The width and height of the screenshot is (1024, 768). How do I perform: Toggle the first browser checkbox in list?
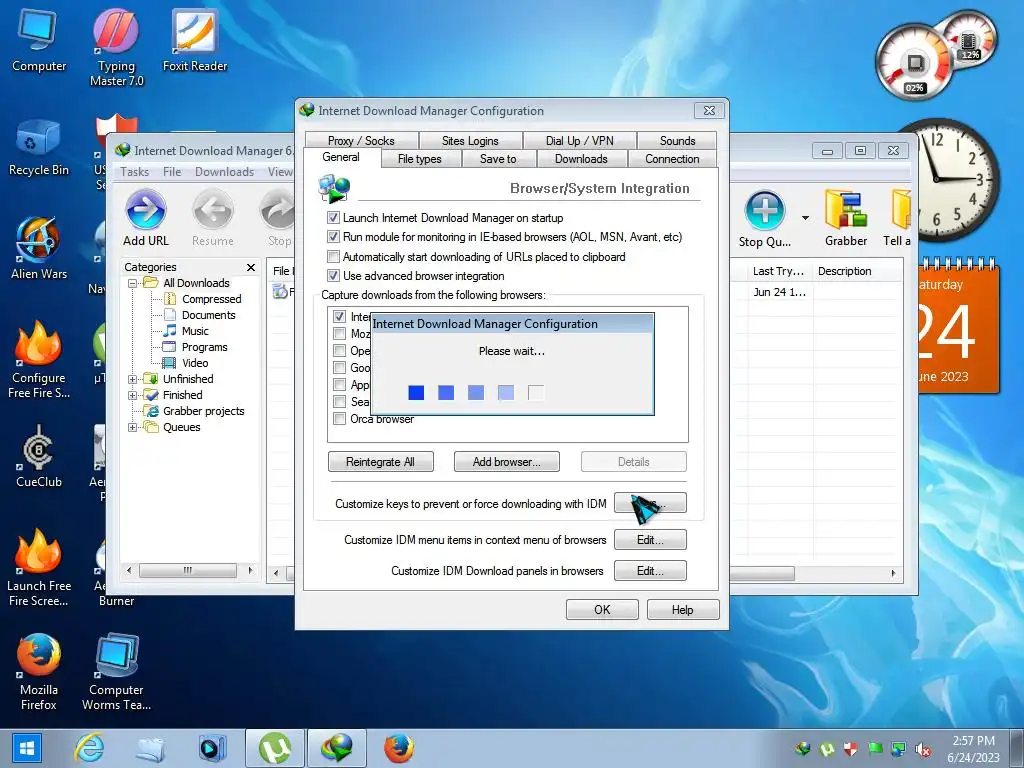coord(340,316)
